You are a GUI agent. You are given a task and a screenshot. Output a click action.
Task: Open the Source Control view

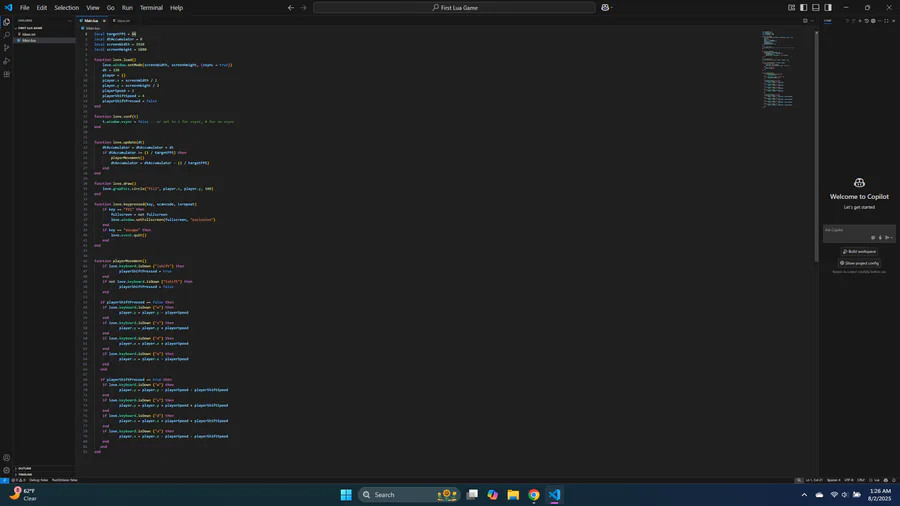[x=6, y=48]
